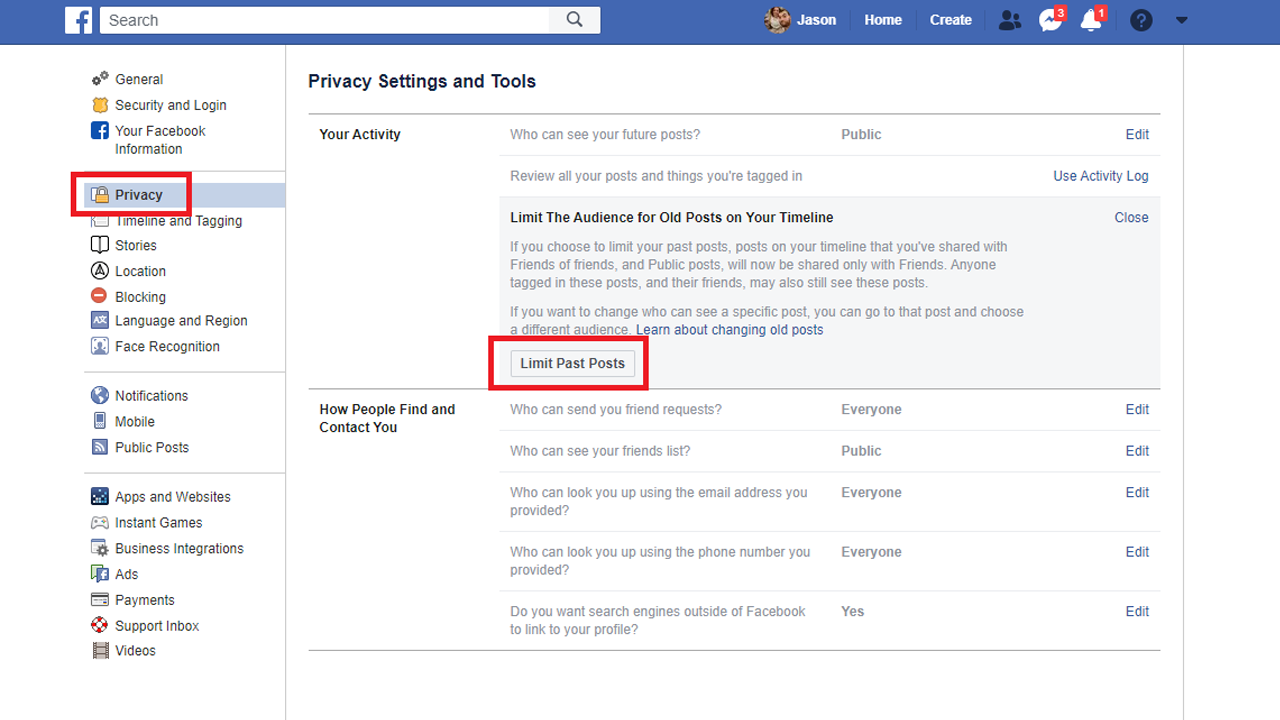Edit email address lookup setting
The image size is (1280, 720).
(x=1137, y=492)
